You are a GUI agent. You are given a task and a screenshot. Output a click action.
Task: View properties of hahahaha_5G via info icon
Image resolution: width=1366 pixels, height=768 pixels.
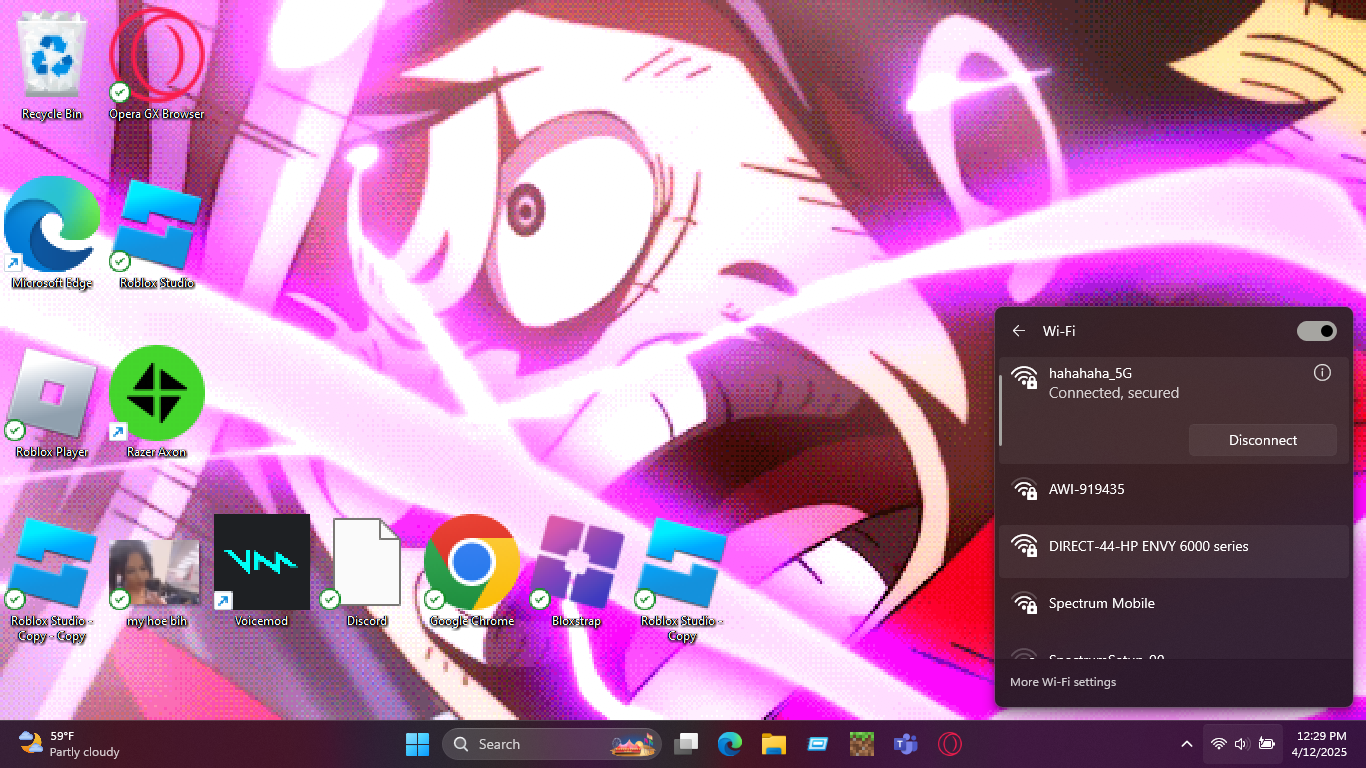[1322, 373]
